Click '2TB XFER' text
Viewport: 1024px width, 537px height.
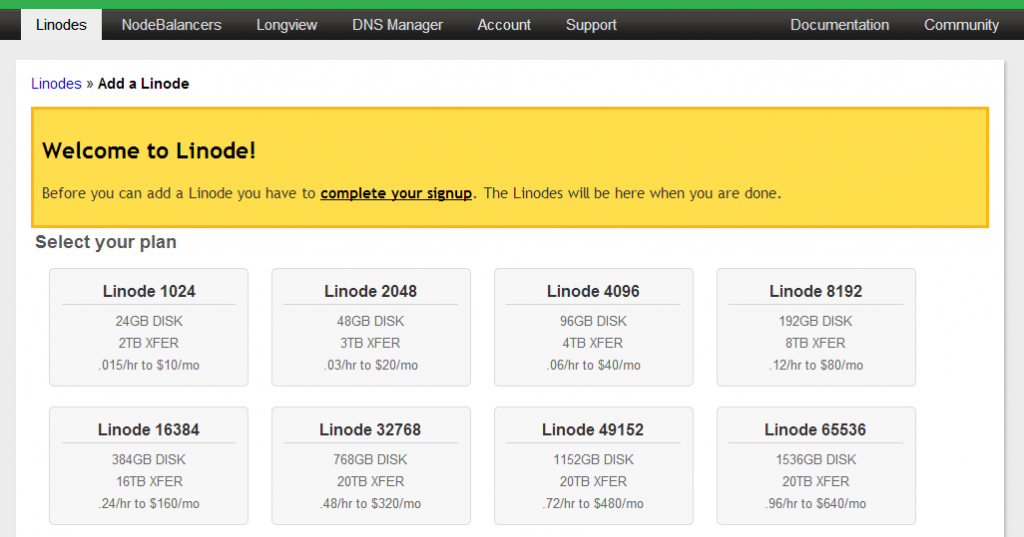click(x=149, y=343)
